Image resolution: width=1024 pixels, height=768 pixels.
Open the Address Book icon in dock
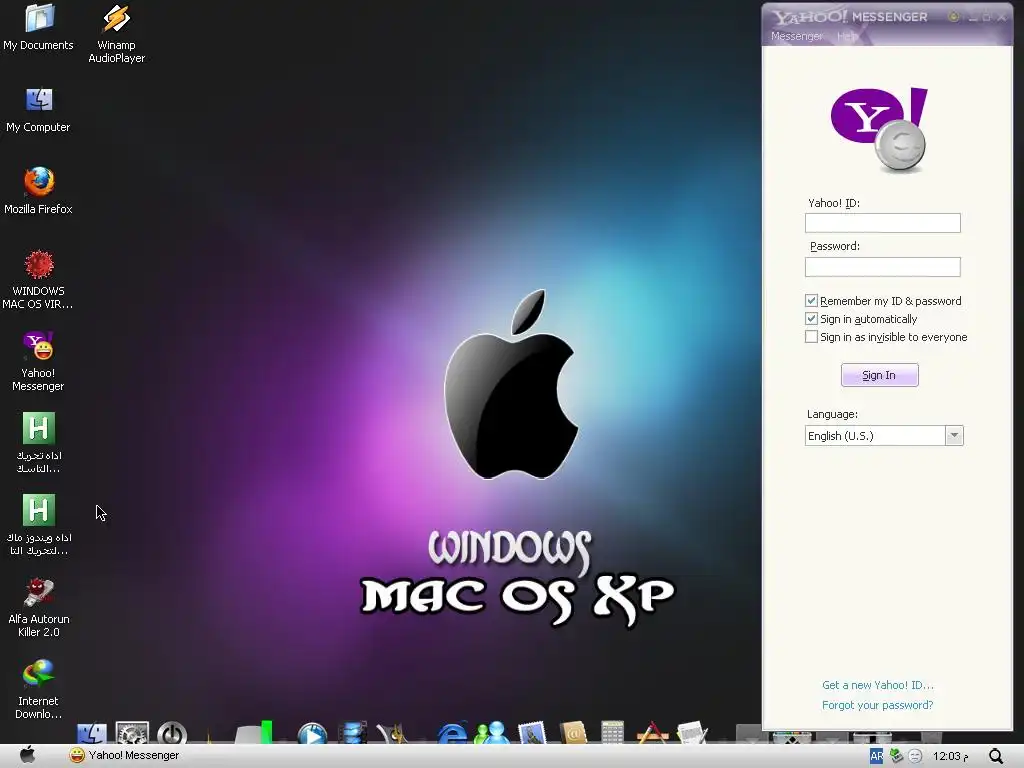573,733
